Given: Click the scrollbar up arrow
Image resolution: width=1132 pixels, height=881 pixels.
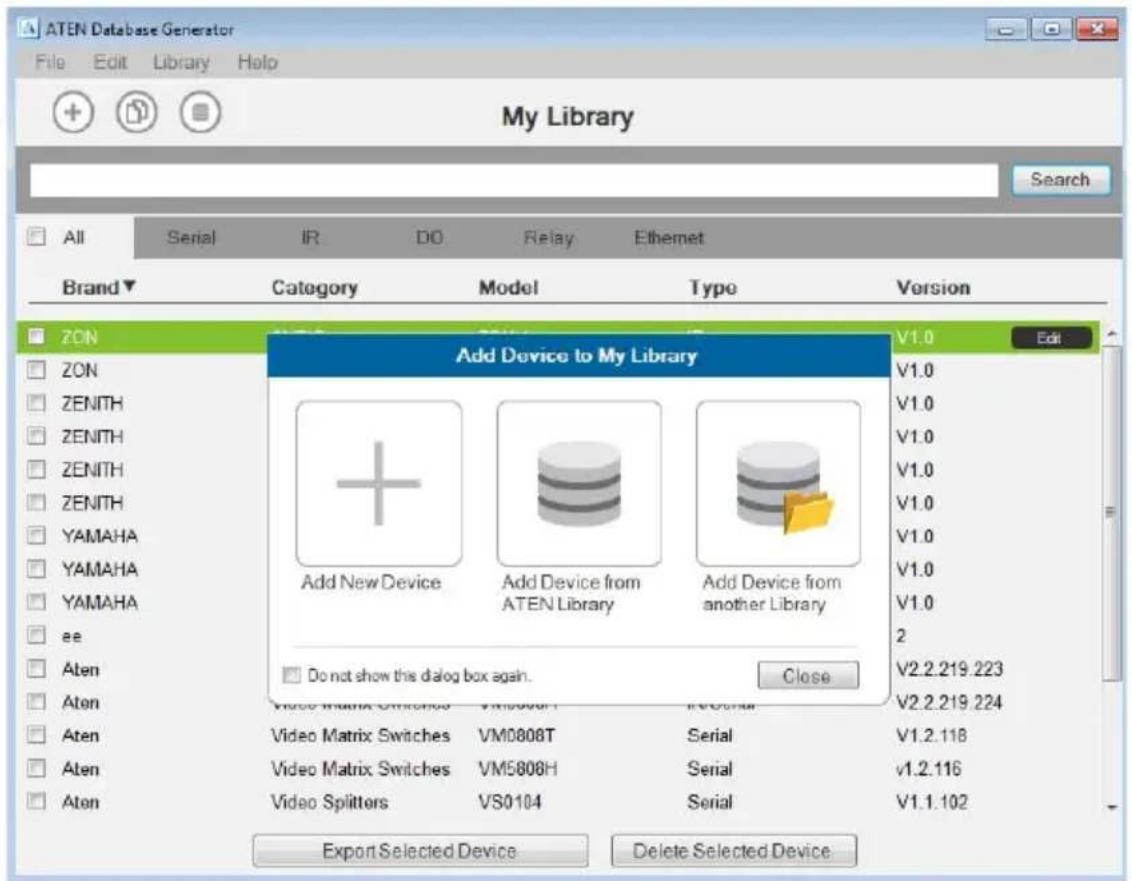Looking at the screenshot, I should 1112,334.
